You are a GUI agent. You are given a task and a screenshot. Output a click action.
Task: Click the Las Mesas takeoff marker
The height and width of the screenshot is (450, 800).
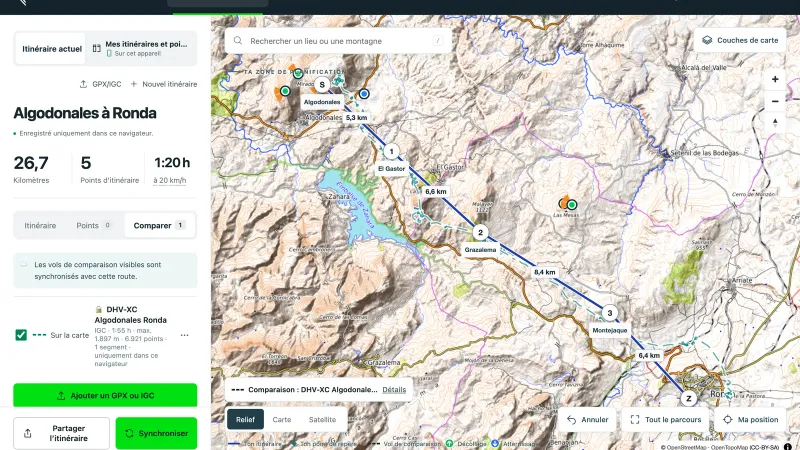point(571,205)
